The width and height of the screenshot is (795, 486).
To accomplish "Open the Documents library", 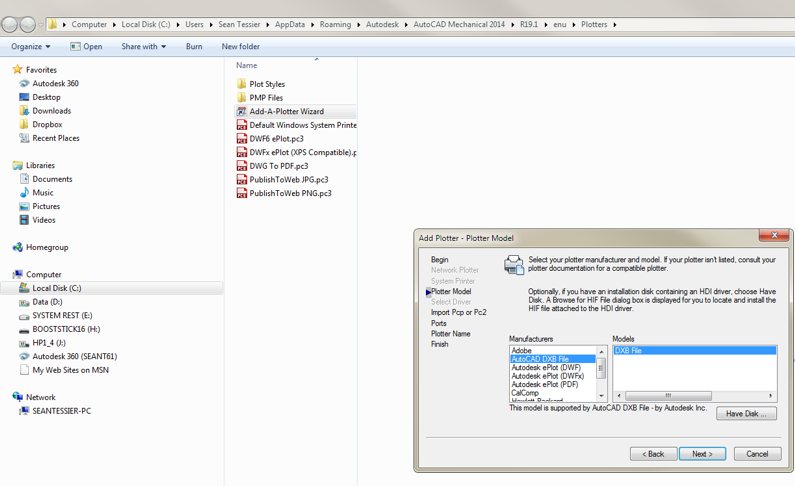I will 52,179.
